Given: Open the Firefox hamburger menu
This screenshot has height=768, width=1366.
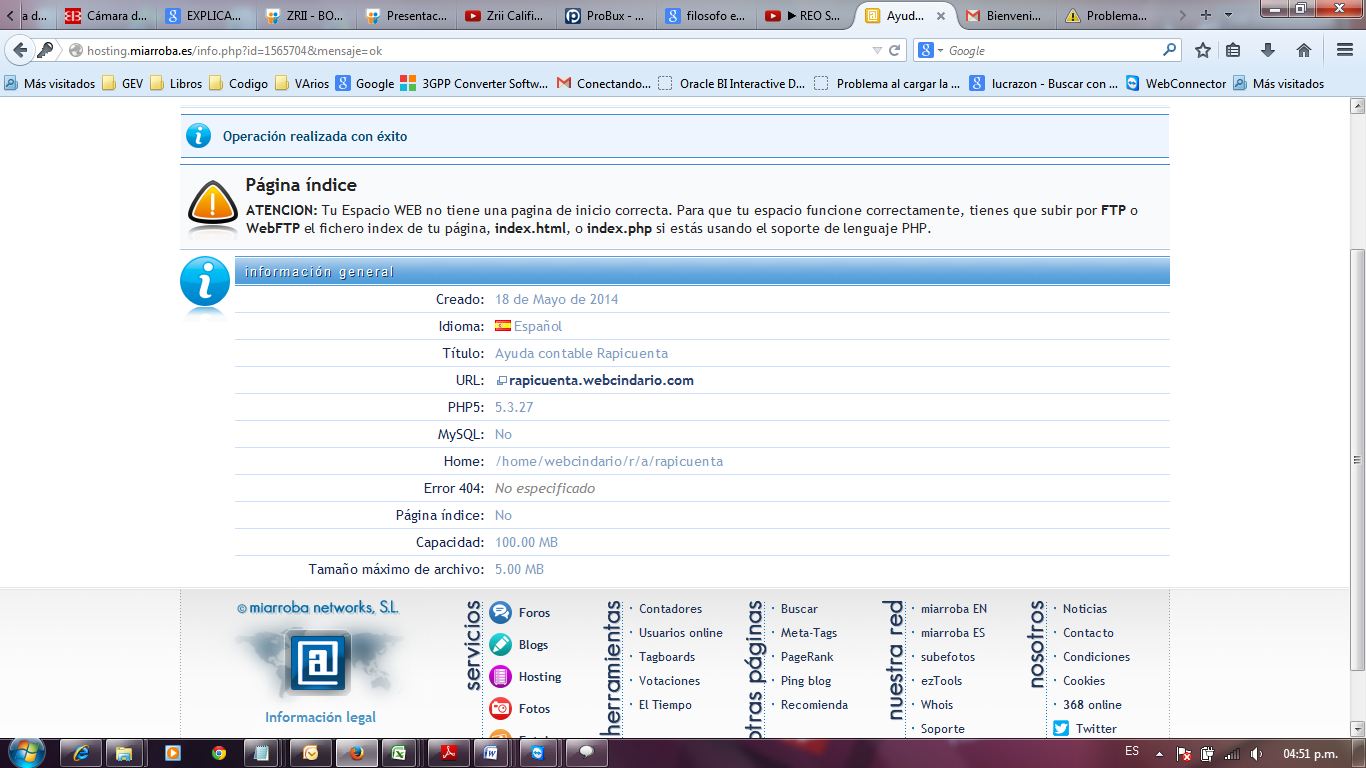Looking at the screenshot, I should click(1345, 50).
